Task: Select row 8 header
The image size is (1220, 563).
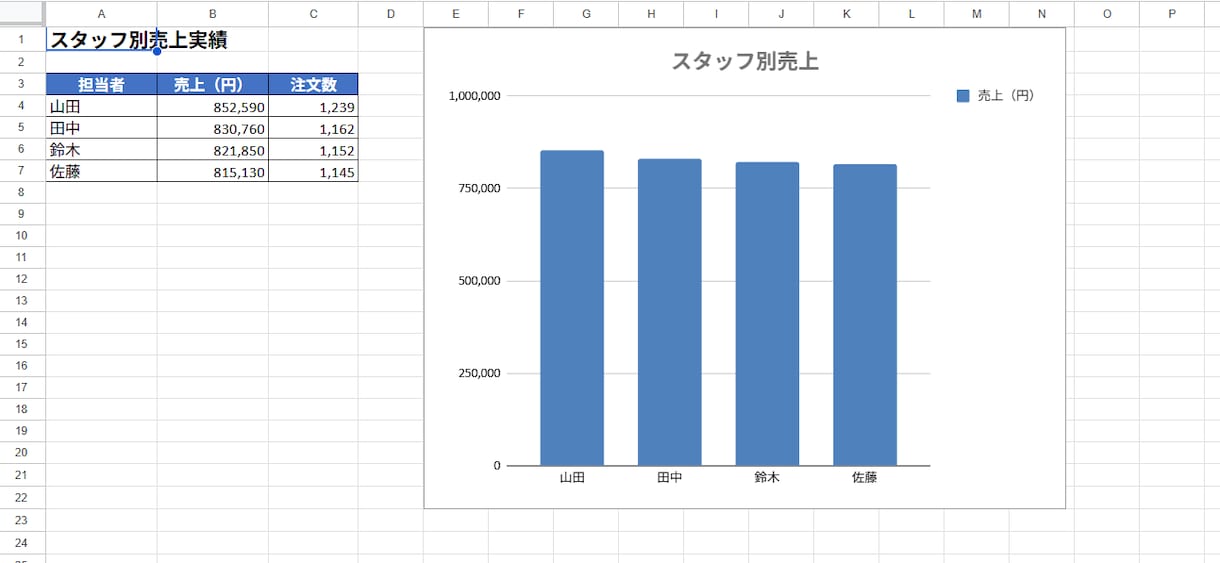Action: [22, 192]
